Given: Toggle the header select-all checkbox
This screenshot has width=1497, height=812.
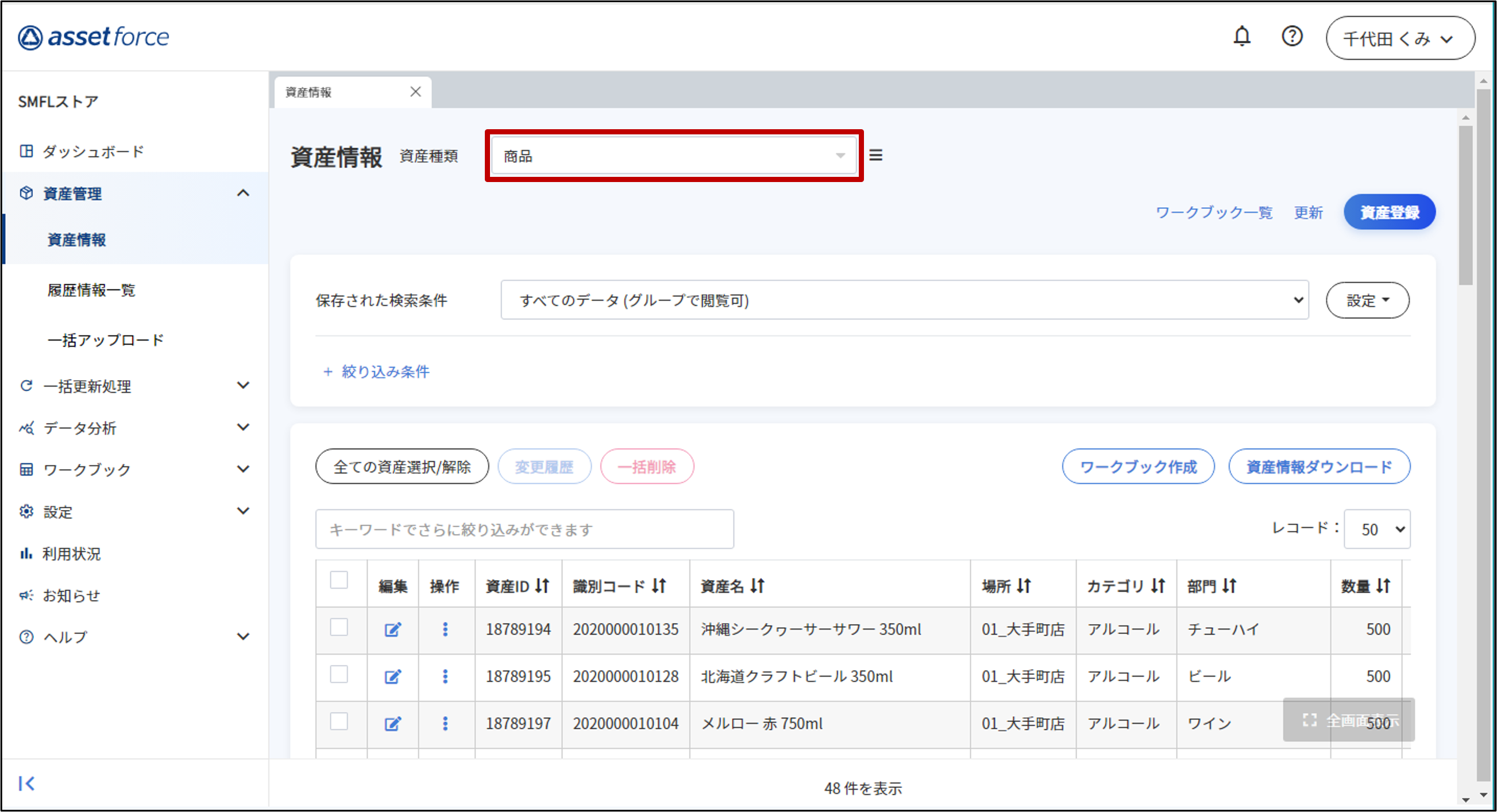Looking at the screenshot, I should click(339, 579).
